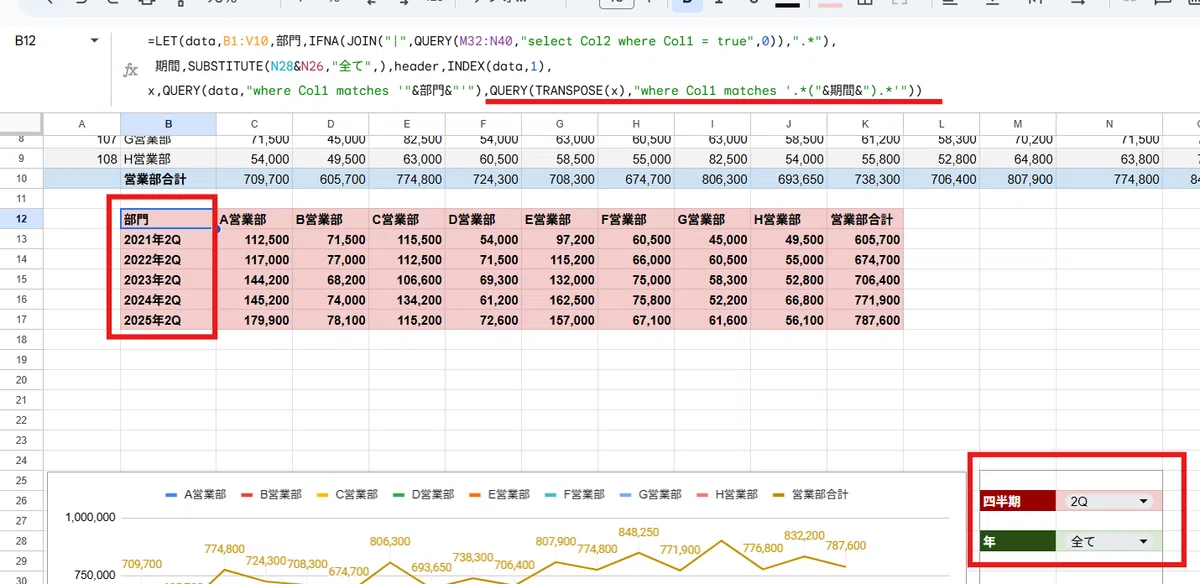Select column N header

click(1109, 124)
